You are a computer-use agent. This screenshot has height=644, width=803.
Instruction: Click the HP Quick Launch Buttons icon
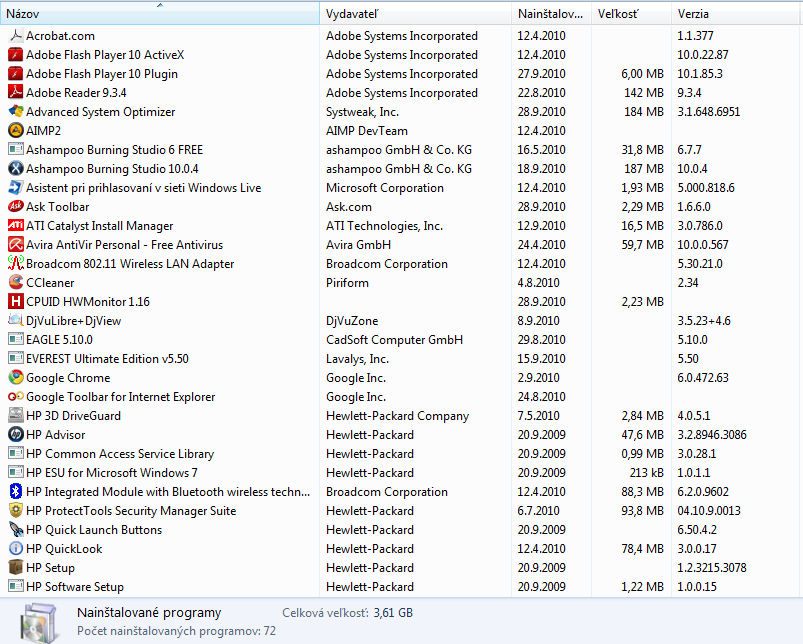16,530
